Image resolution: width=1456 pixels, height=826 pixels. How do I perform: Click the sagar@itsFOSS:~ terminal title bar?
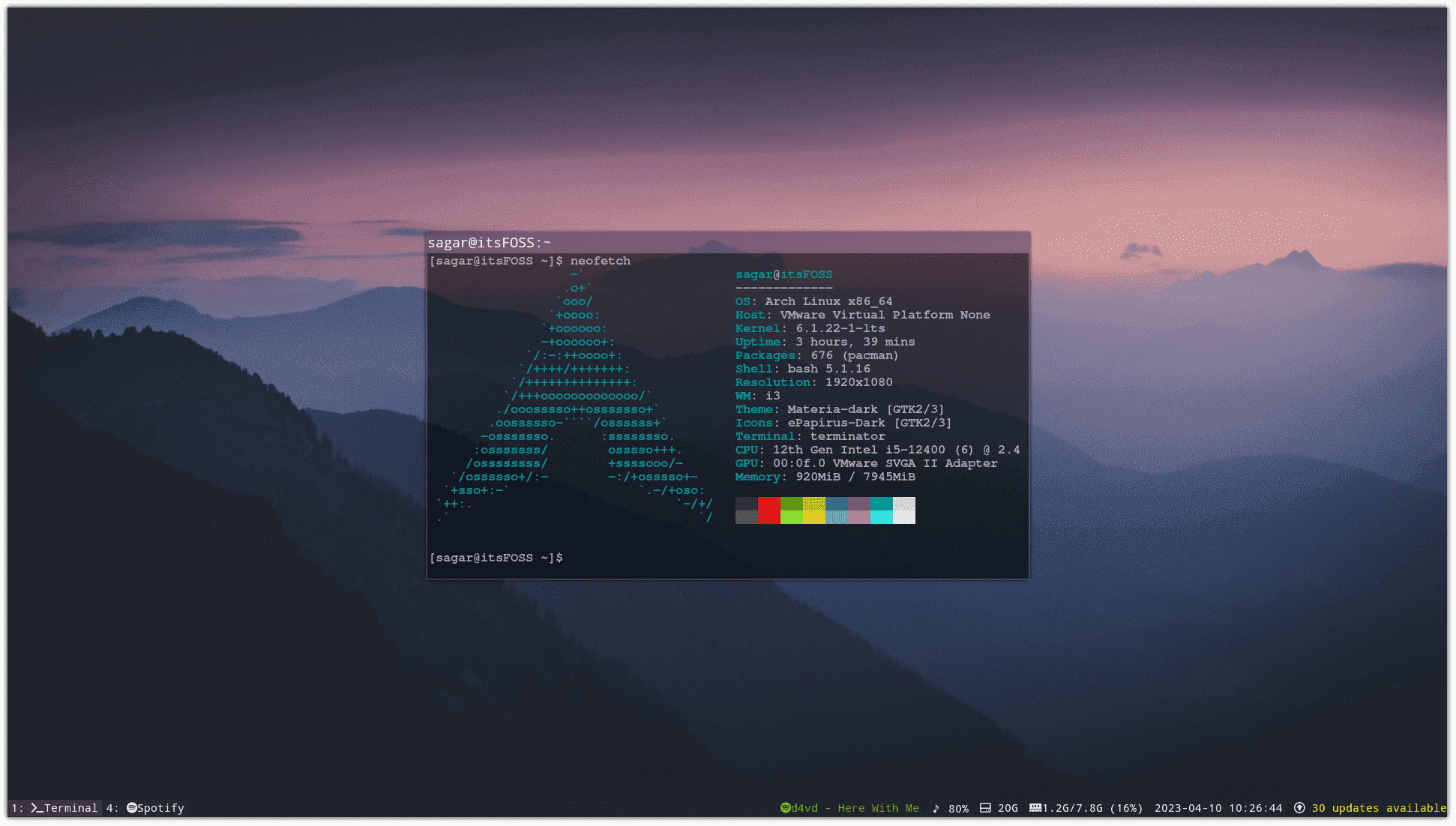point(489,242)
